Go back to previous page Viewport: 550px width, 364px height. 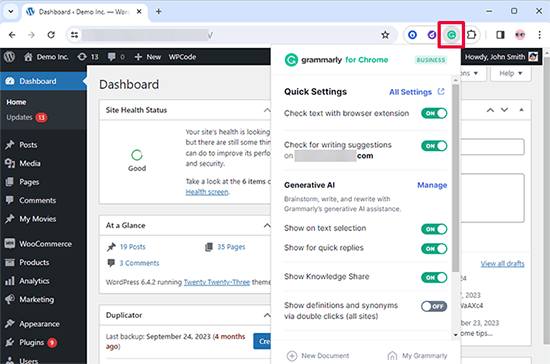tap(12, 35)
